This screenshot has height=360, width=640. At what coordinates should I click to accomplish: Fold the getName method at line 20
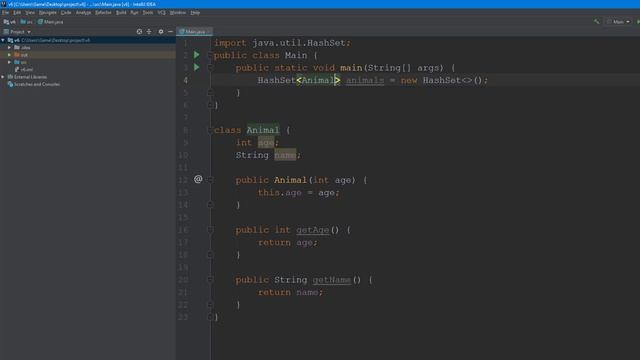[210, 280]
